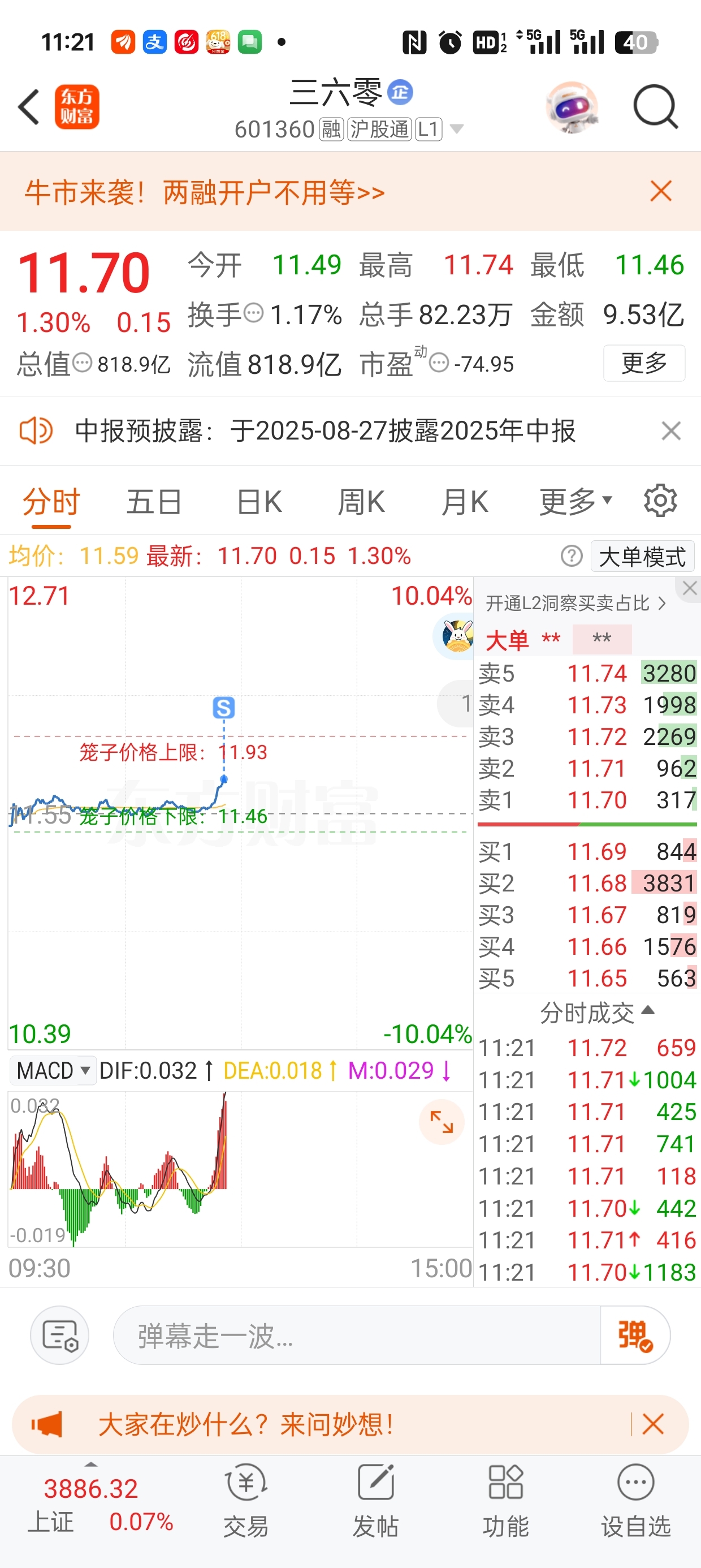Toggle the 弹 danmaku switch
The width and height of the screenshot is (701, 1568).
point(635,1336)
